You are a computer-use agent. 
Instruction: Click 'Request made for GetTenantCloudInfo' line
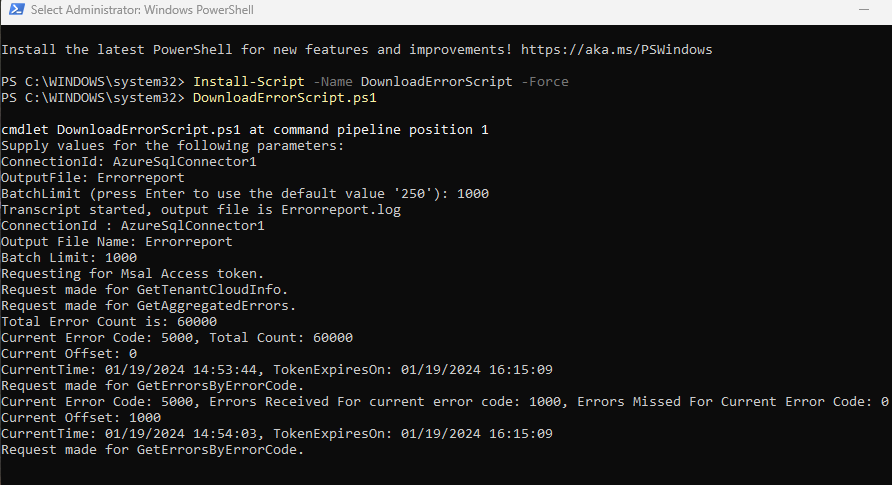tap(144, 289)
